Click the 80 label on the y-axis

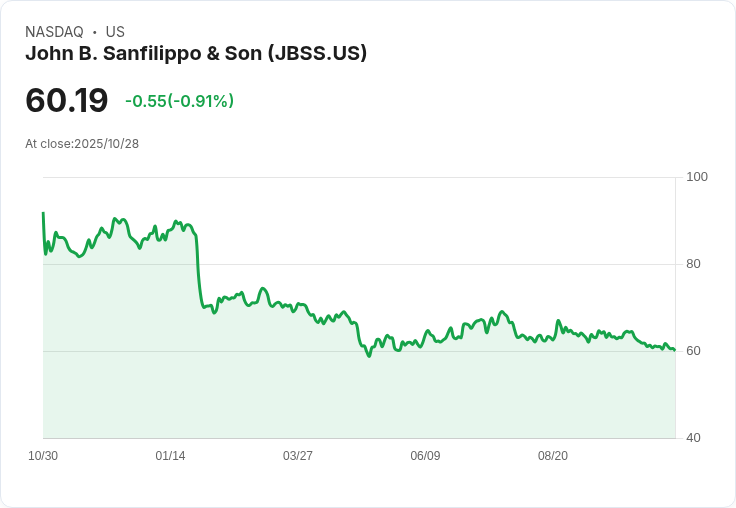coord(694,264)
